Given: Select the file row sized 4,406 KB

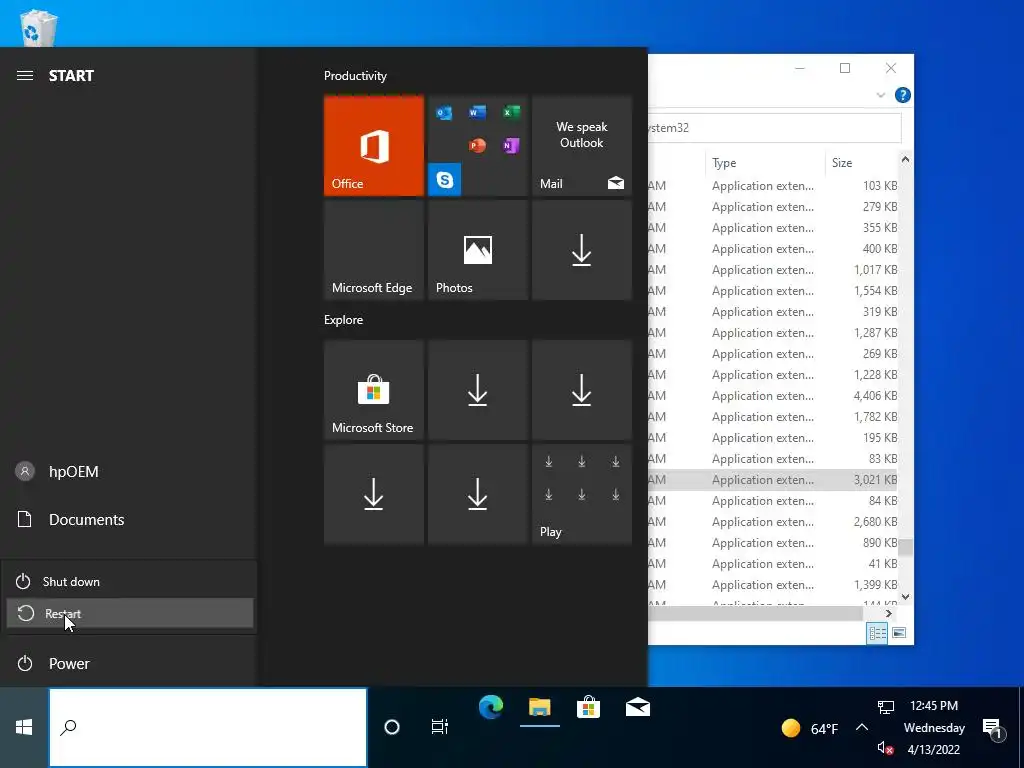Looking at the screenshot, I should [x=773, y=395].
